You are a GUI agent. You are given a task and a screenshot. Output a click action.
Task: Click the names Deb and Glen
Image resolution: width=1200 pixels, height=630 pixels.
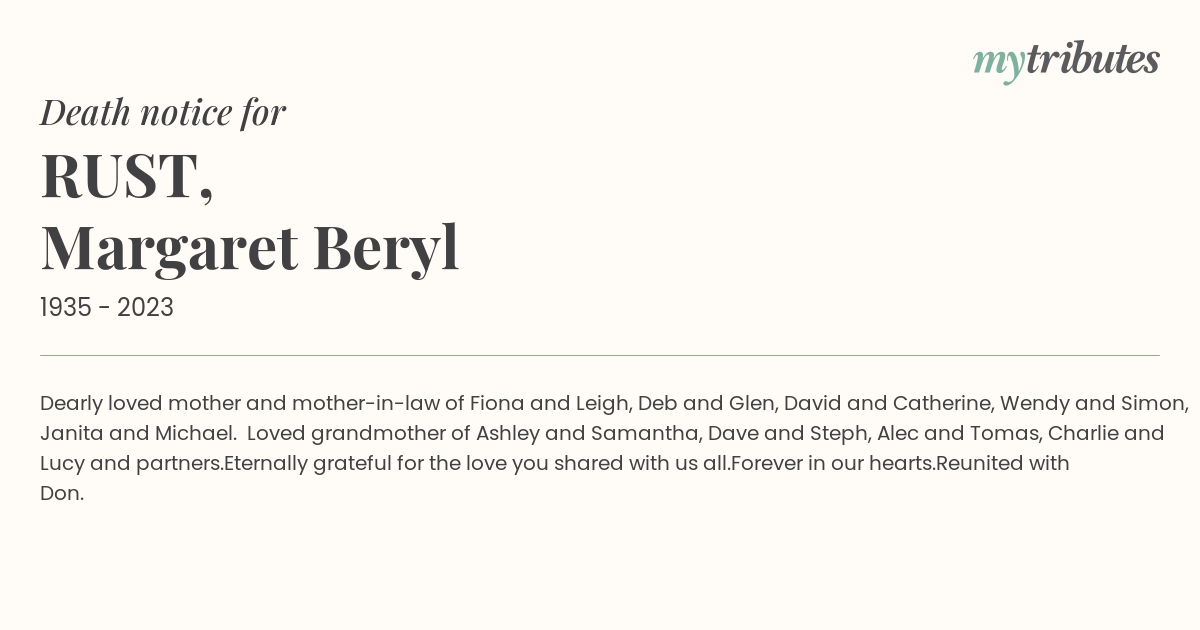click(707, 404)
